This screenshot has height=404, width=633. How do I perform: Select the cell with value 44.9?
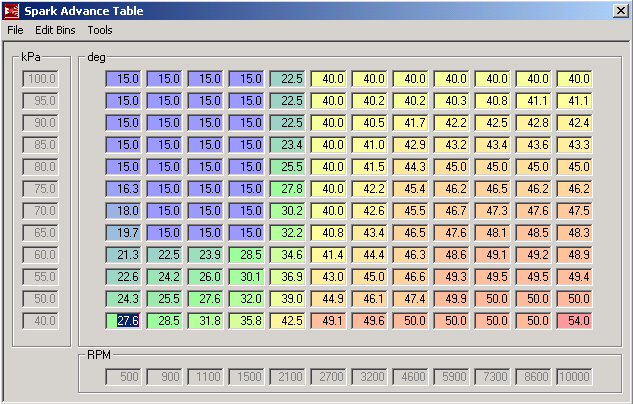(327, 298)
